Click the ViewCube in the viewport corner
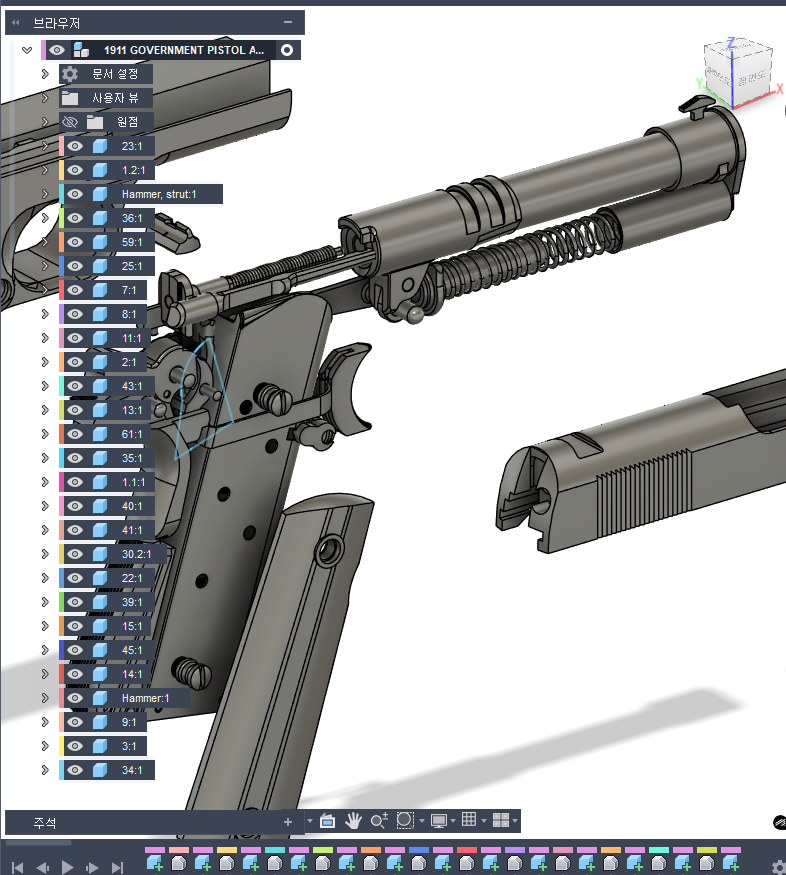This screenshot has height=875, width=786. click(x=737, y=74)
